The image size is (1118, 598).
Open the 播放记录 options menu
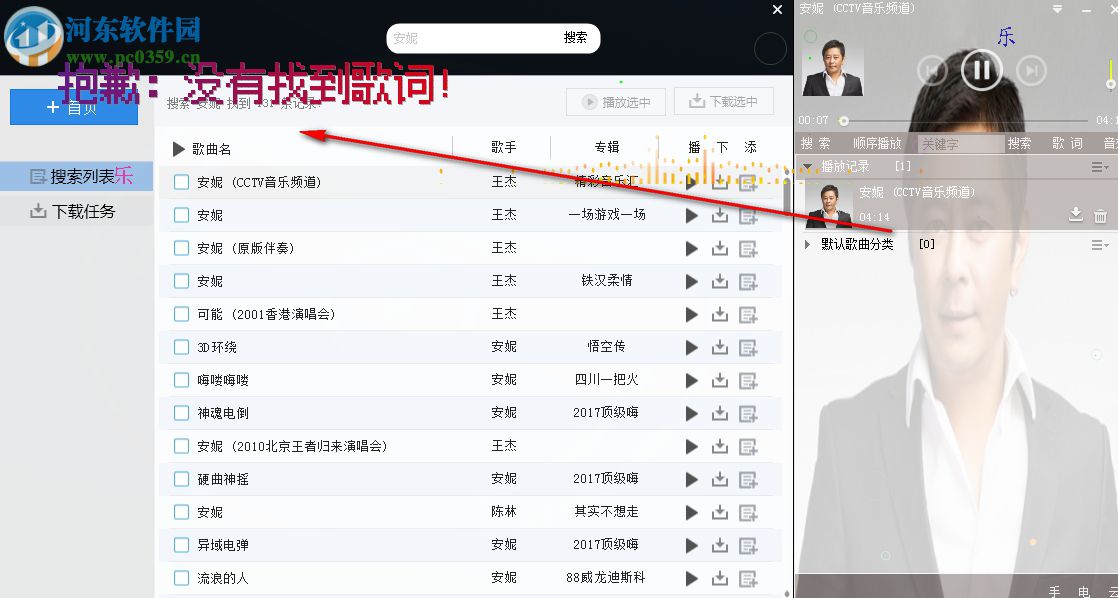click(1100, 166)
